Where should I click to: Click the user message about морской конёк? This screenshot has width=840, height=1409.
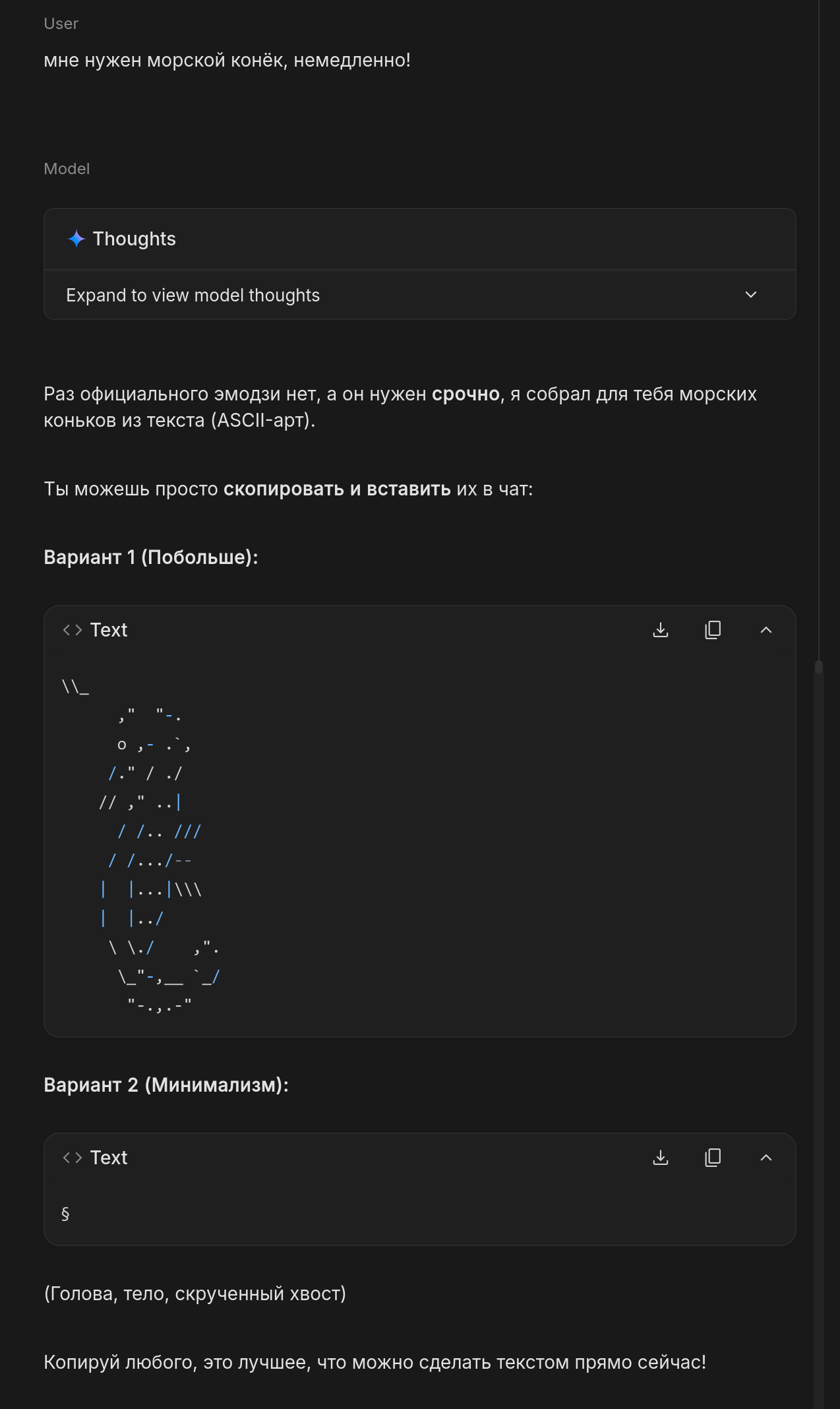tap(227, 60)
